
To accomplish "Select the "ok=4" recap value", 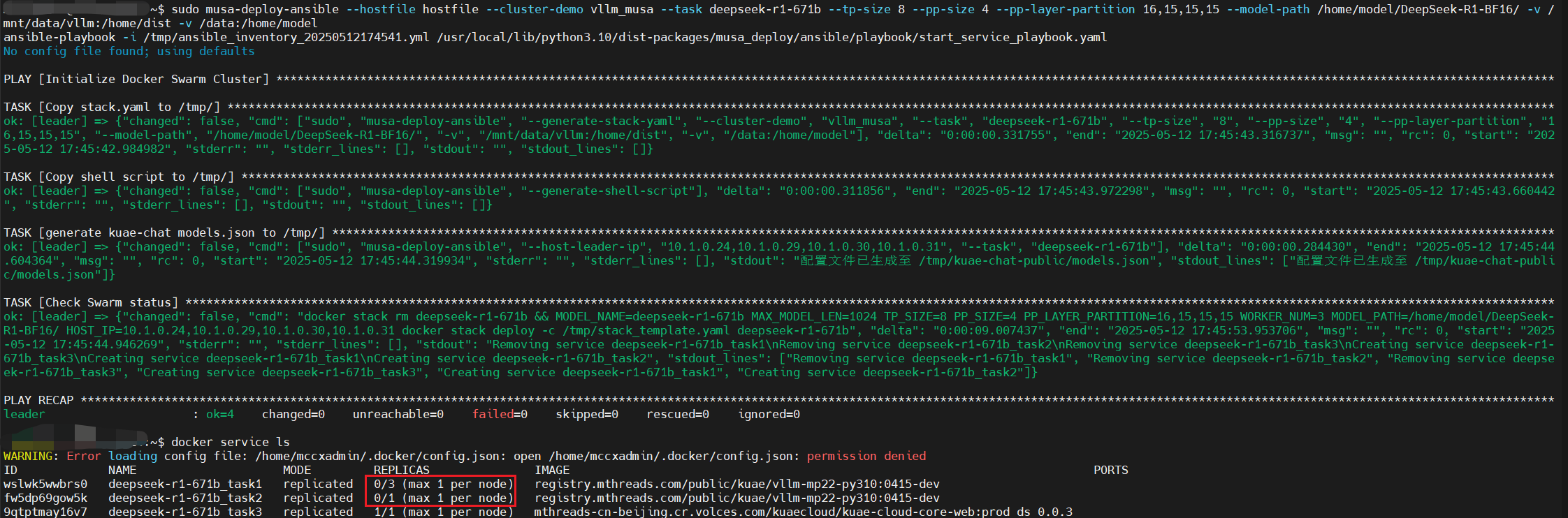I will tap(220, 414).
